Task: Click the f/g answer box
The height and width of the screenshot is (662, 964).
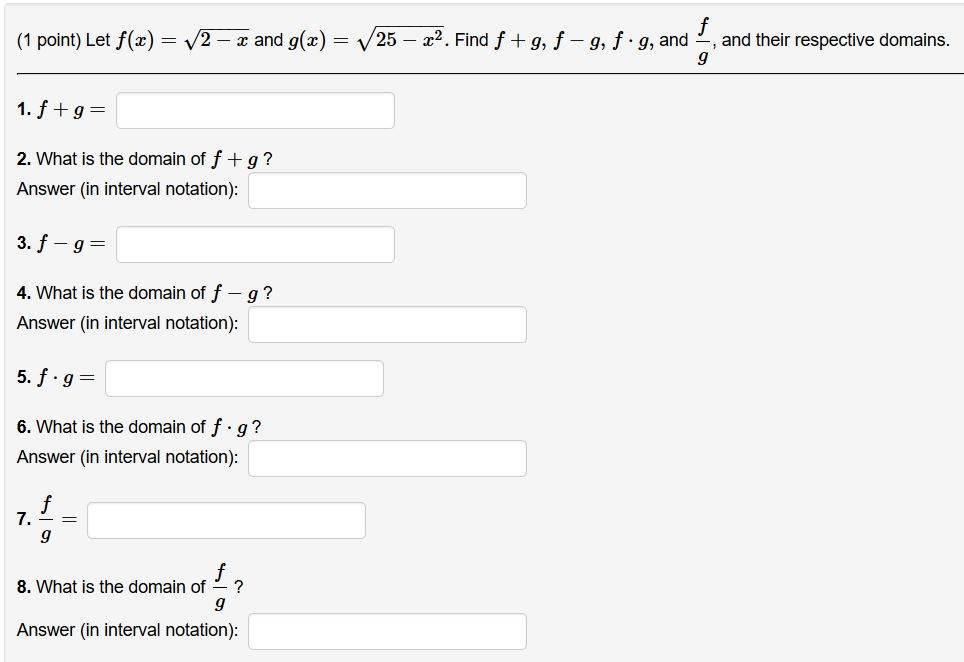Action: click(225, 520)
